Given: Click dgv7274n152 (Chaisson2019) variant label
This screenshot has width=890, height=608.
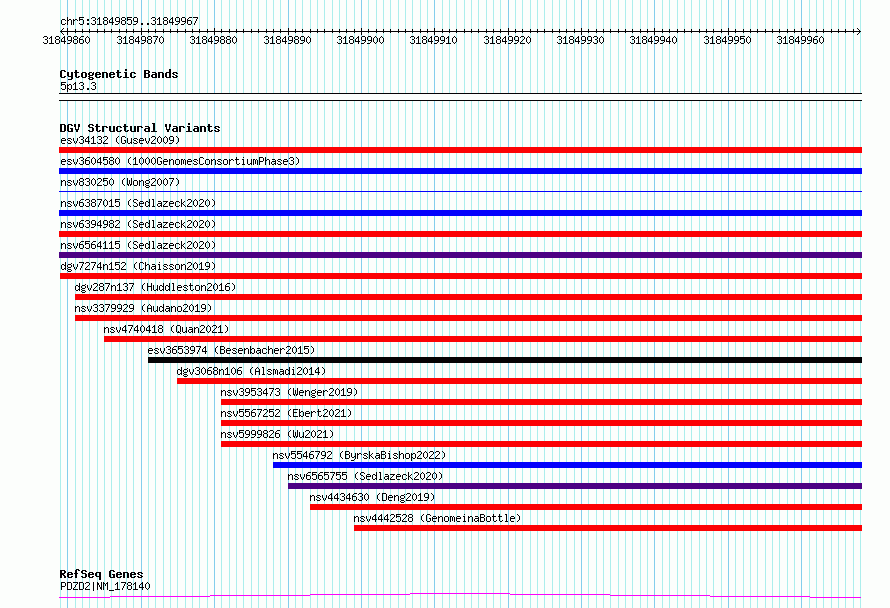Looking at the screenshot, I should tap(138, 266).
